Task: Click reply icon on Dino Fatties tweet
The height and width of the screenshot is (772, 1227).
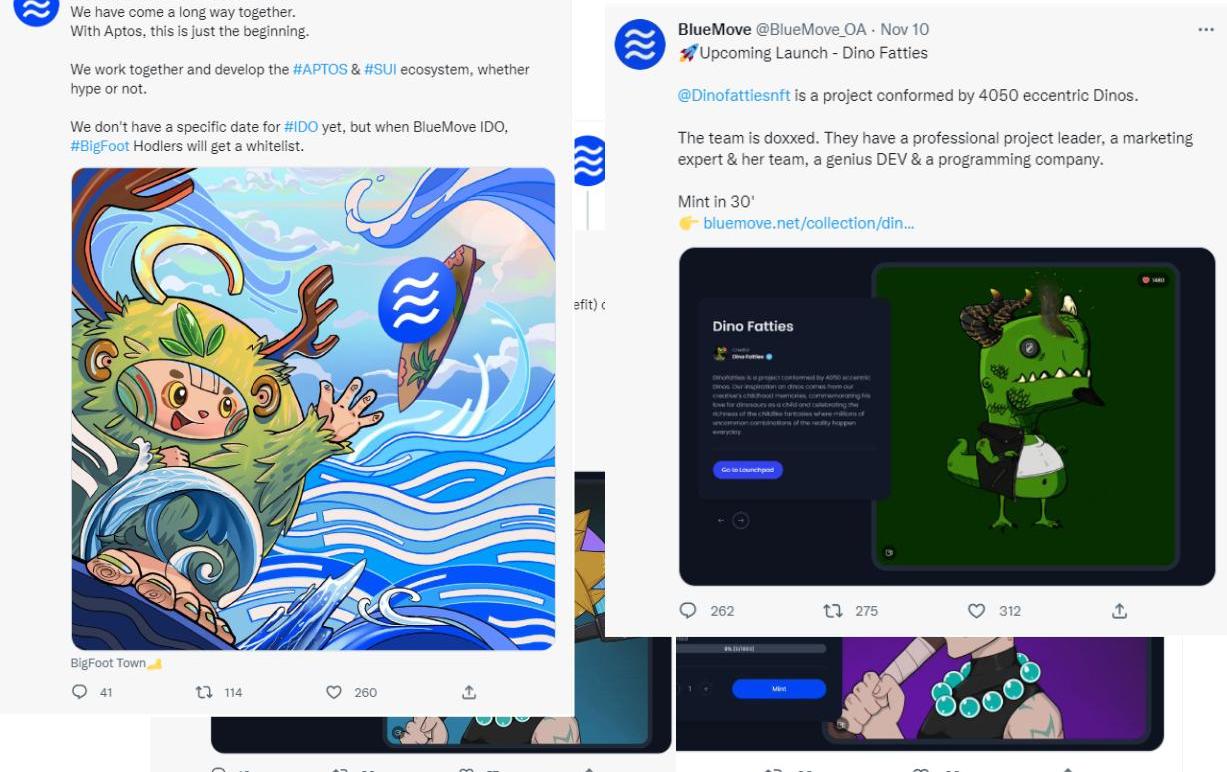Action: click(688, 610)
